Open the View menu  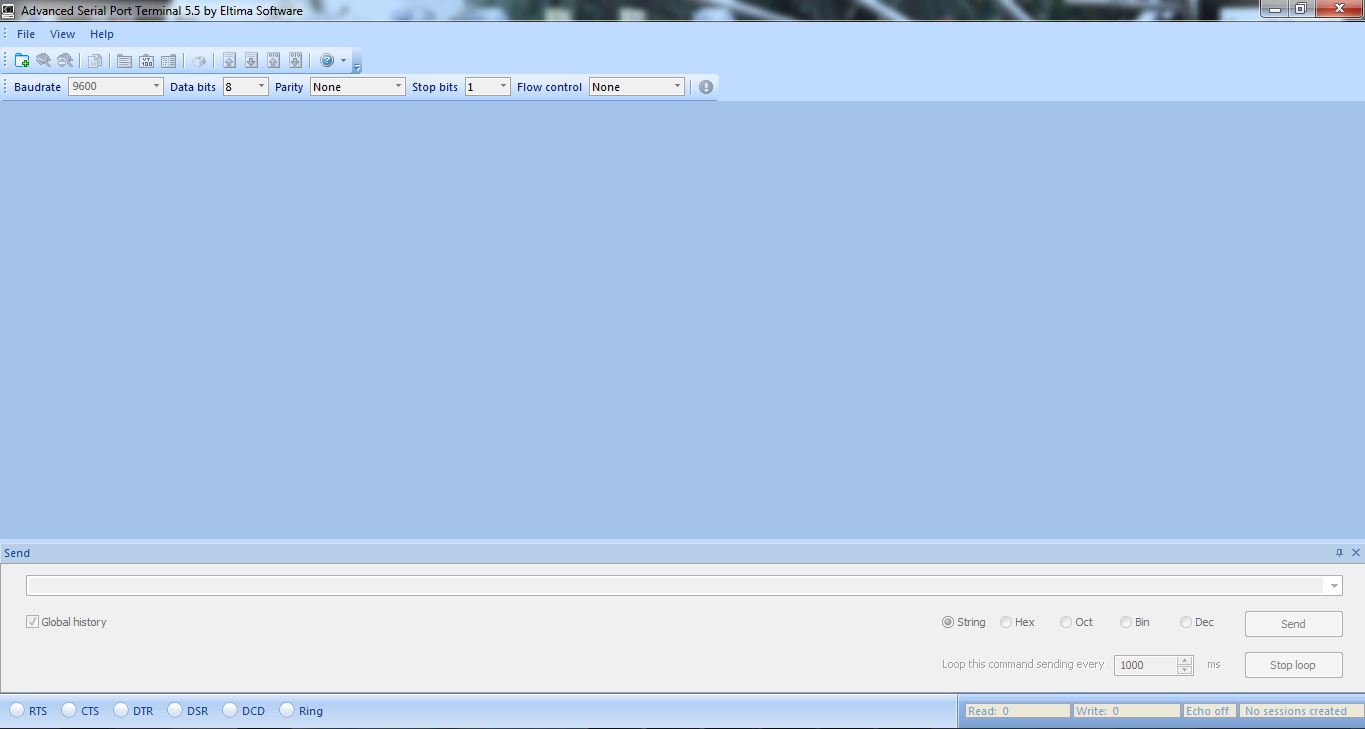[x=62, y=34]
